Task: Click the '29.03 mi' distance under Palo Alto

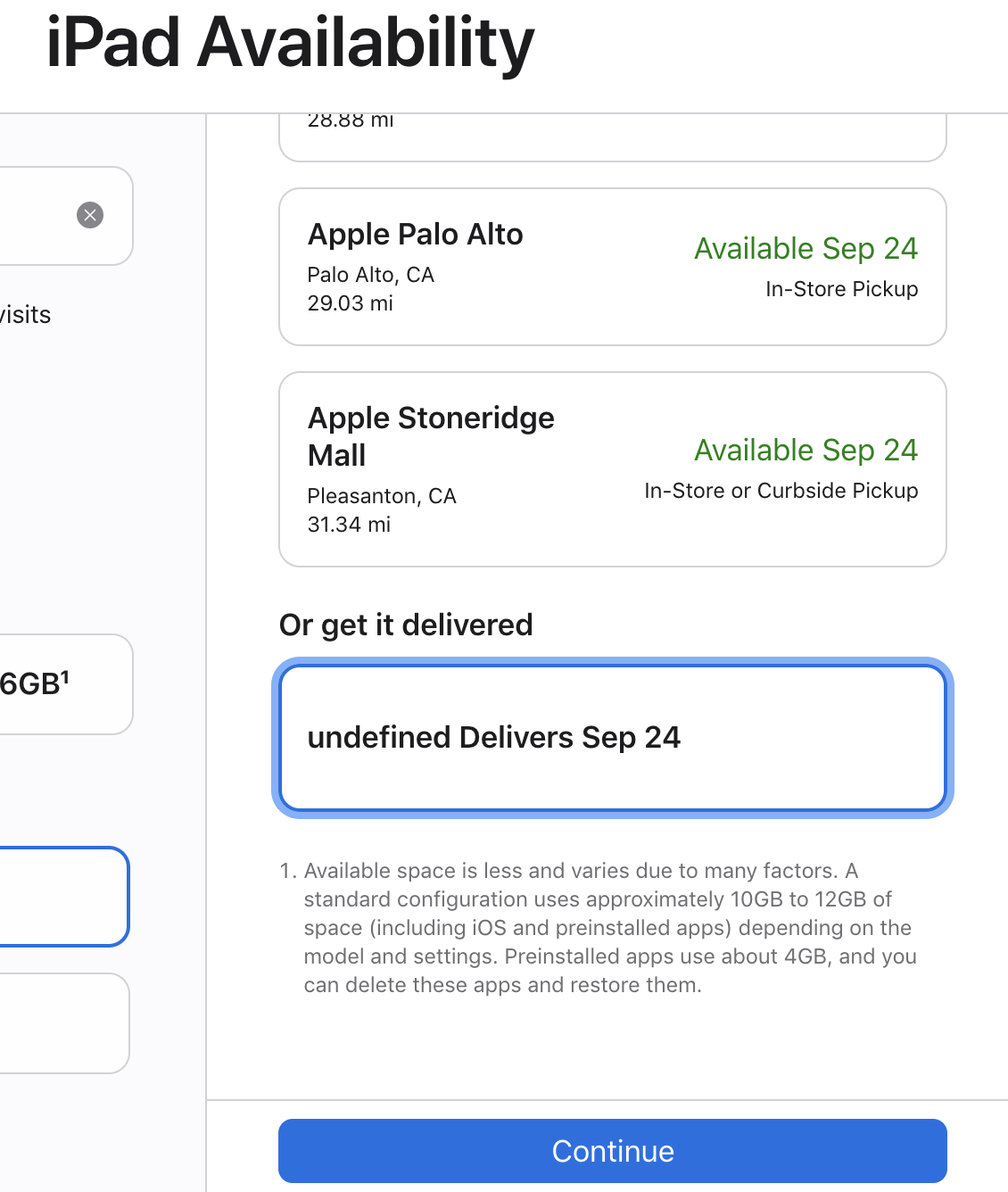Action: 350,303
